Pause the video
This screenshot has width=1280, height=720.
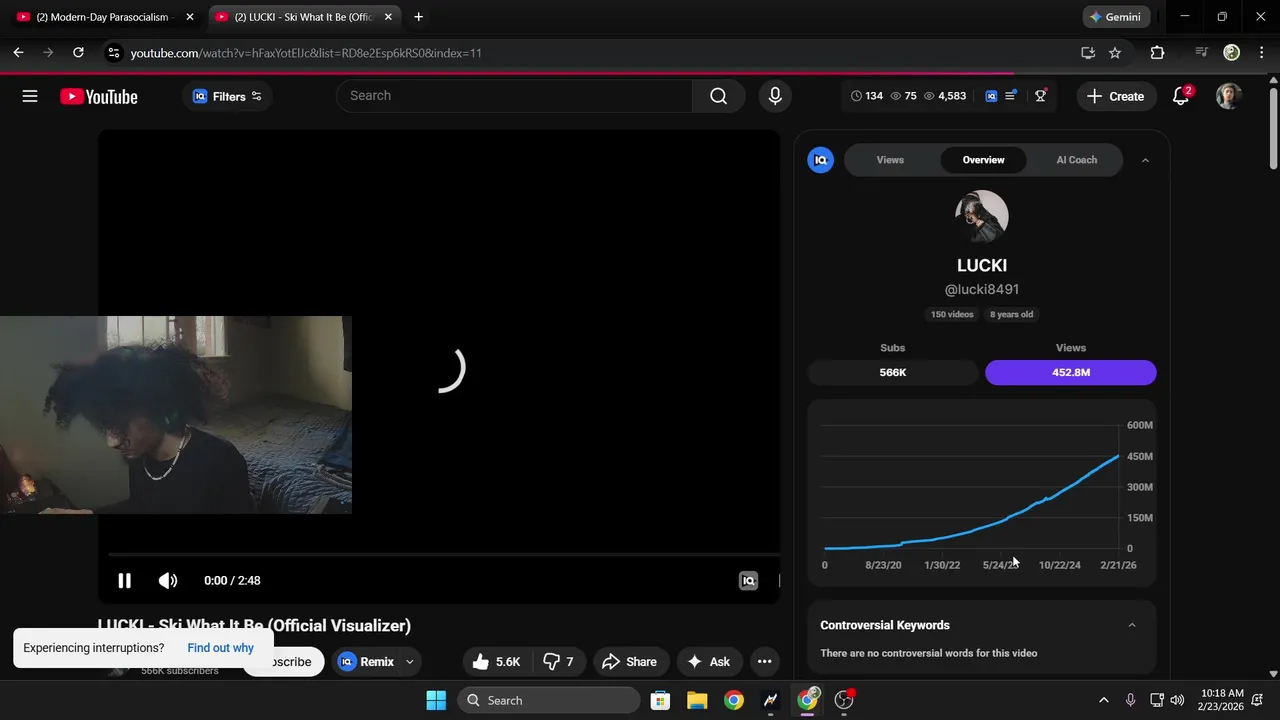[124, 580]
